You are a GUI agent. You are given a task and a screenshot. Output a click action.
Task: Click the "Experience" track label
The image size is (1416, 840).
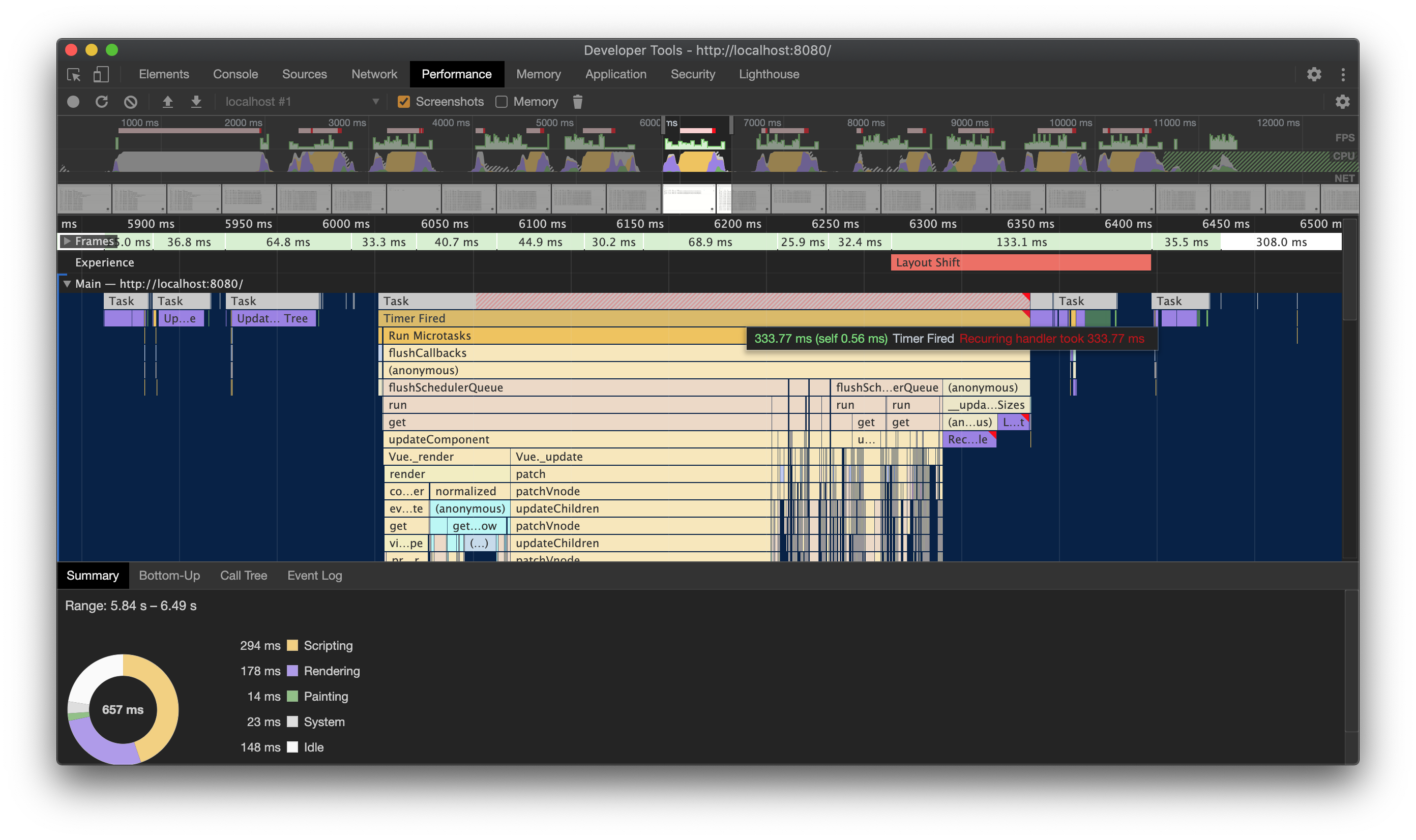[105, 263]
